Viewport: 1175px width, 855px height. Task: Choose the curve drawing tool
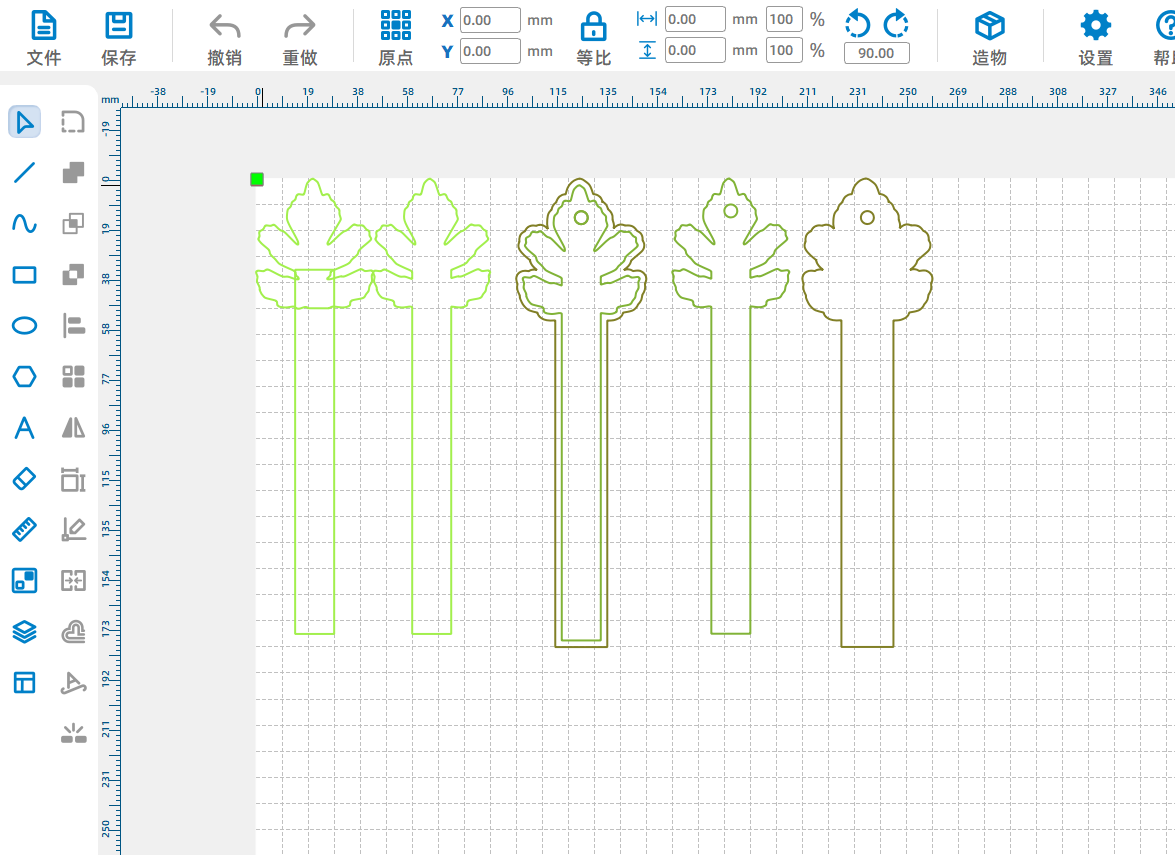click(x=24, y=224)
